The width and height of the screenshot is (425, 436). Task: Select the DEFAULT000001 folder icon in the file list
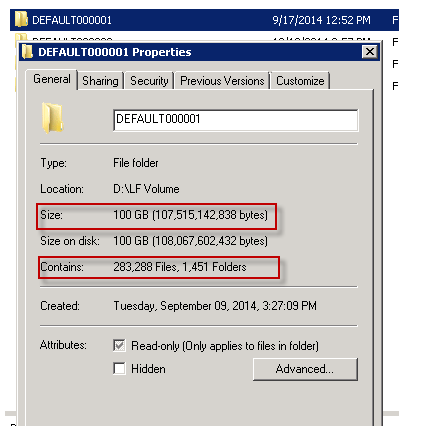(21, 19)
